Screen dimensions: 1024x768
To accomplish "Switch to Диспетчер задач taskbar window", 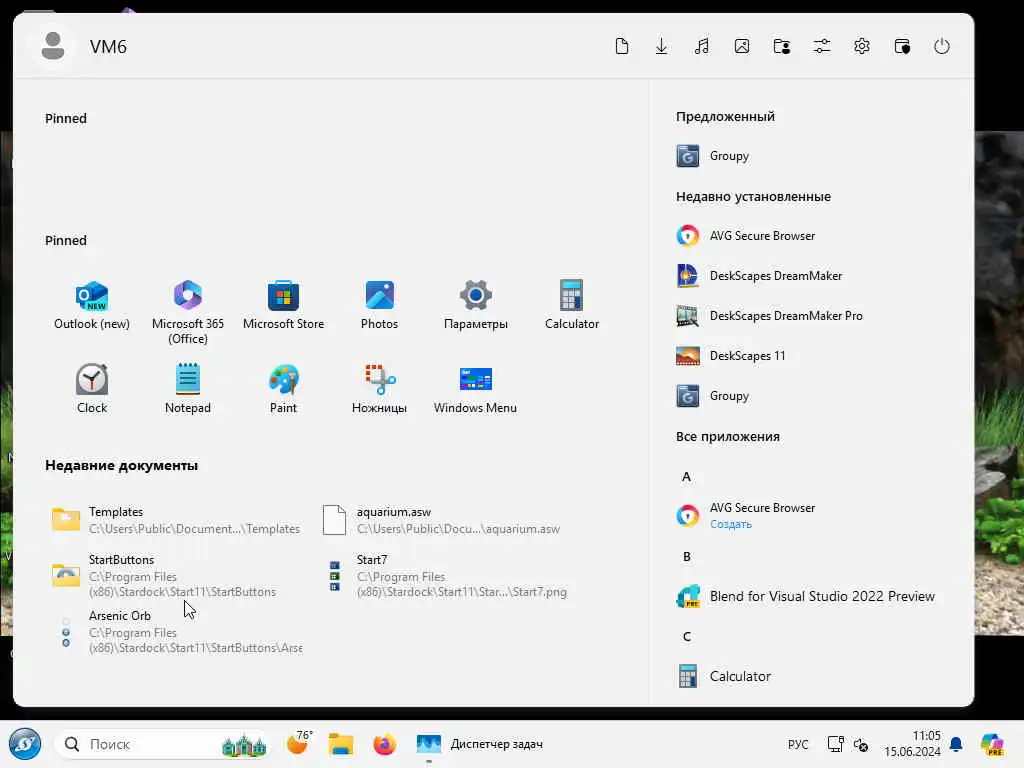I will (x=481, y=744).
